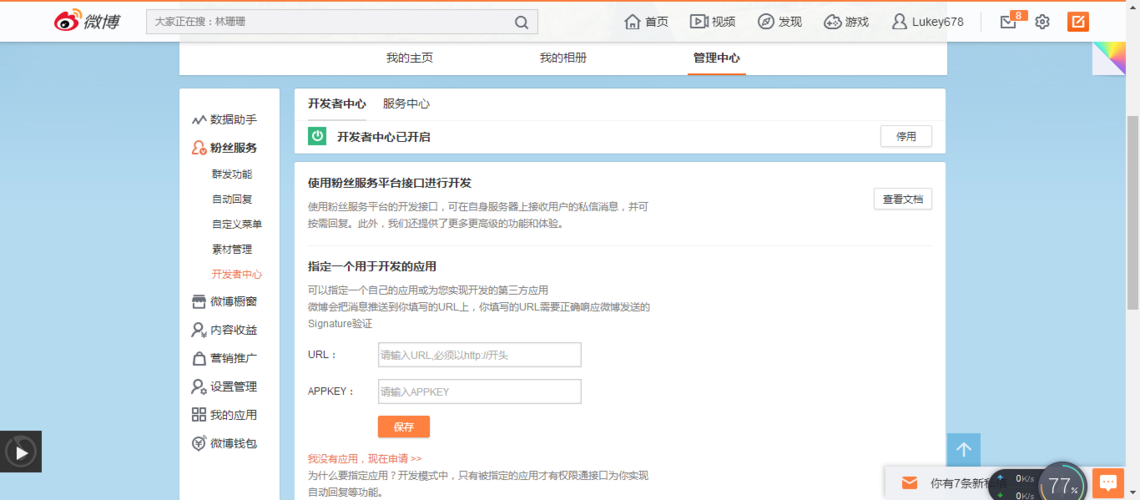Open the settings gear icon

click(x=1042, y=22)
